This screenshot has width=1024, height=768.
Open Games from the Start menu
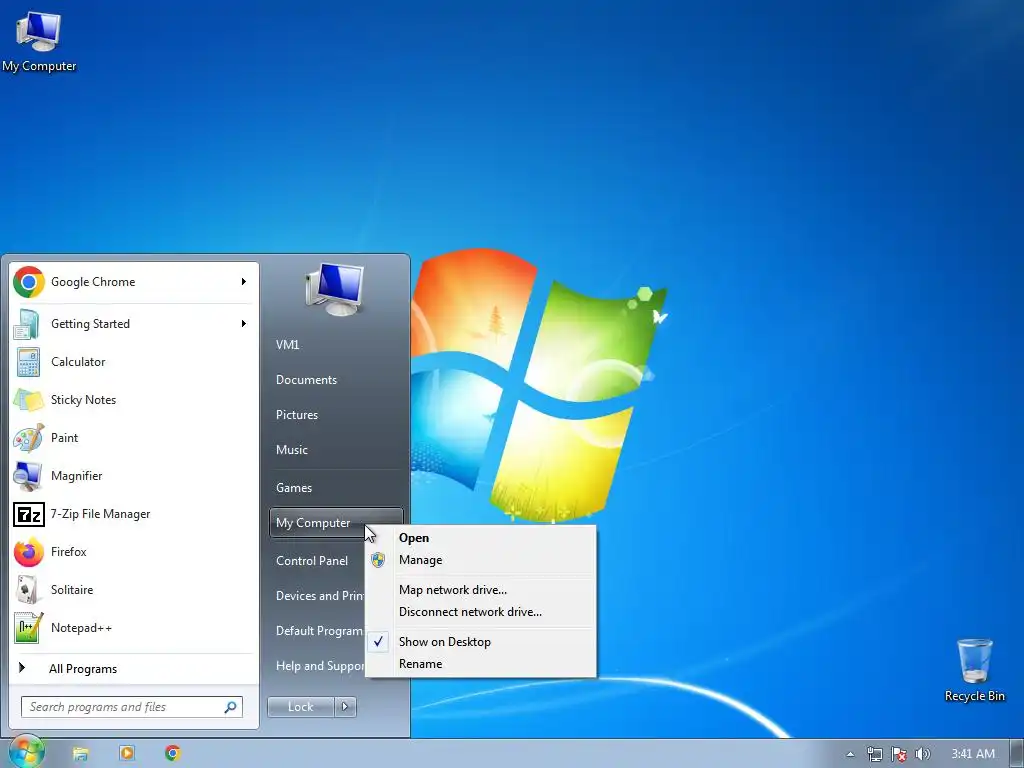click(x=294, y=488)
